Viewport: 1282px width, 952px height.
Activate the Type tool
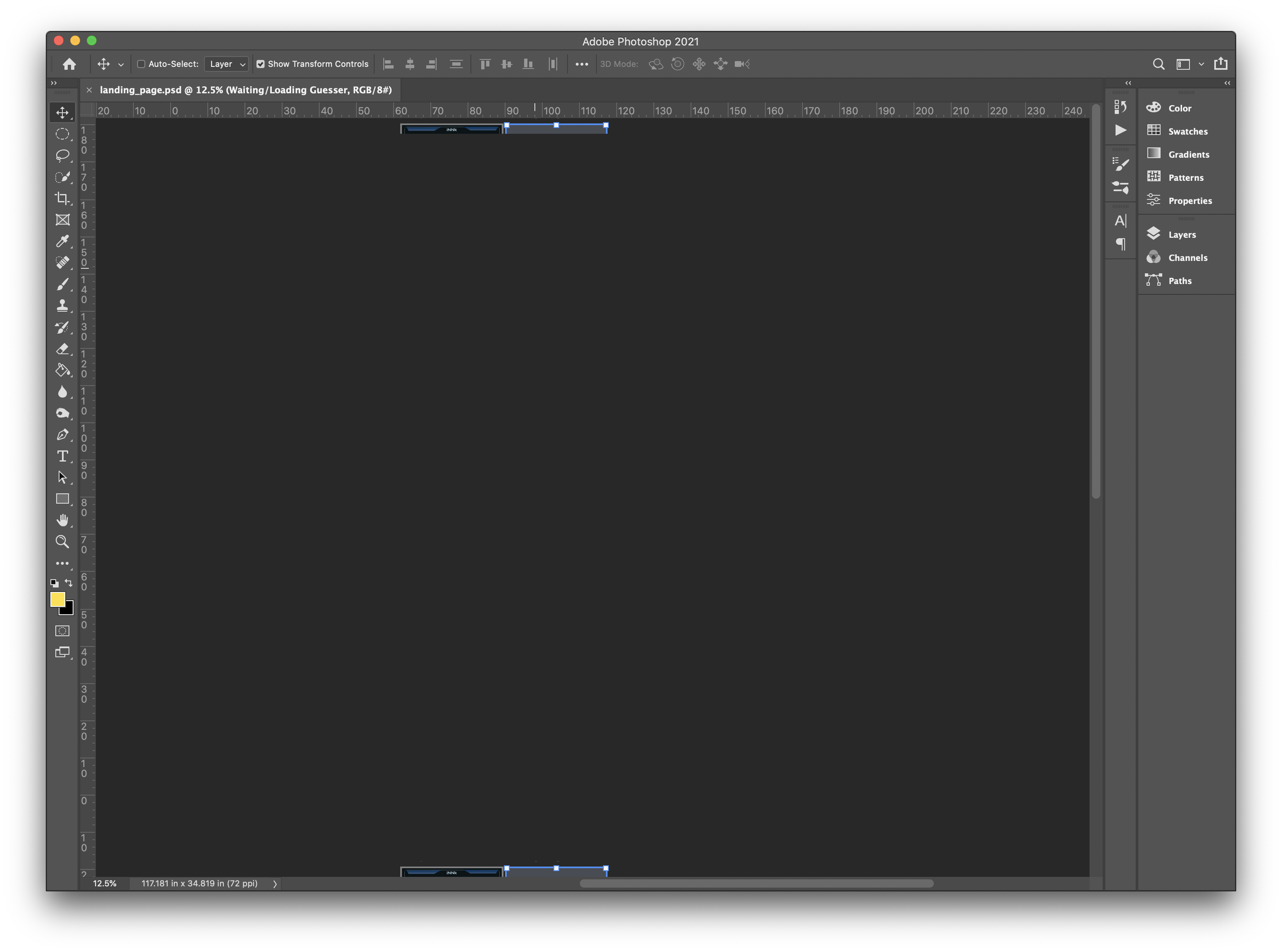(x=63, y=455)
